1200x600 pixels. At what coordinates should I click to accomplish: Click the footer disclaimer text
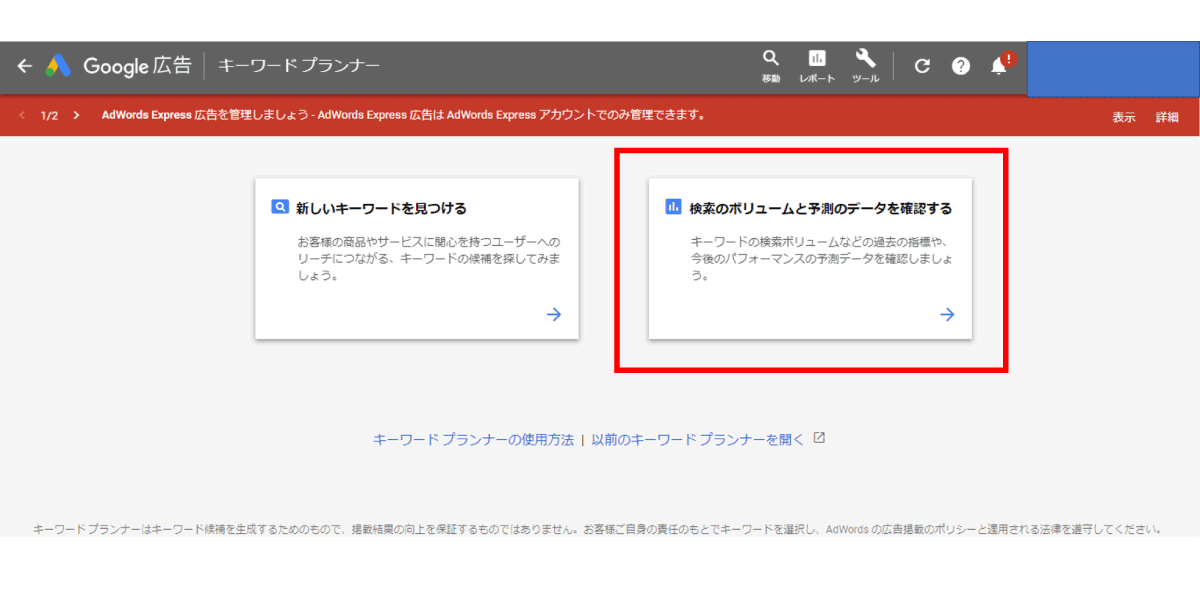(x=598, y=529)
